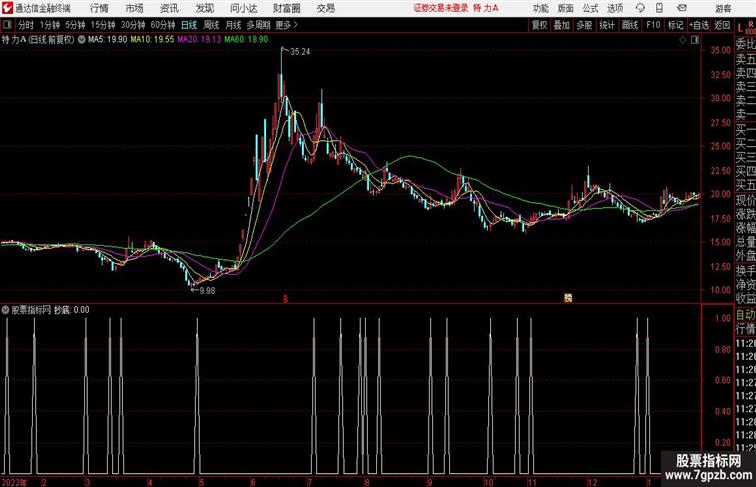The width and height of the screenshot is (756, 487).
Task: Click the 股票指标网 抄底: 0.00 indicator label
Action: point(50,310)
